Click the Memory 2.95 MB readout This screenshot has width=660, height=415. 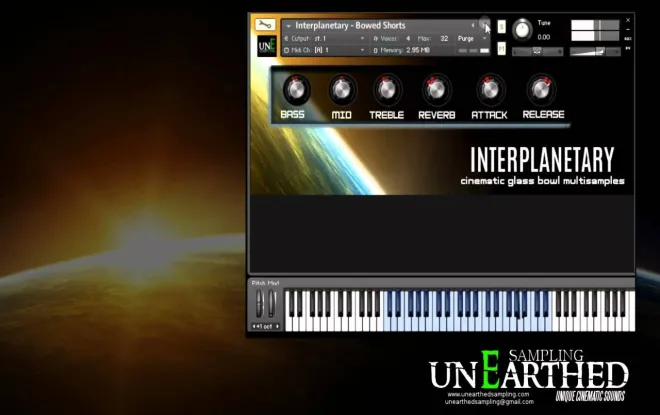[x=402, y=50]
